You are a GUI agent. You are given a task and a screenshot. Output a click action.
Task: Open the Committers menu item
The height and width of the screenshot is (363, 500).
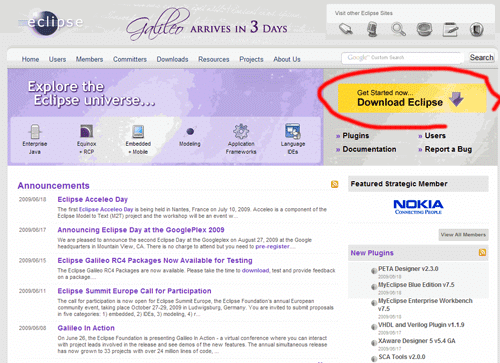click(x=130, y=59)
